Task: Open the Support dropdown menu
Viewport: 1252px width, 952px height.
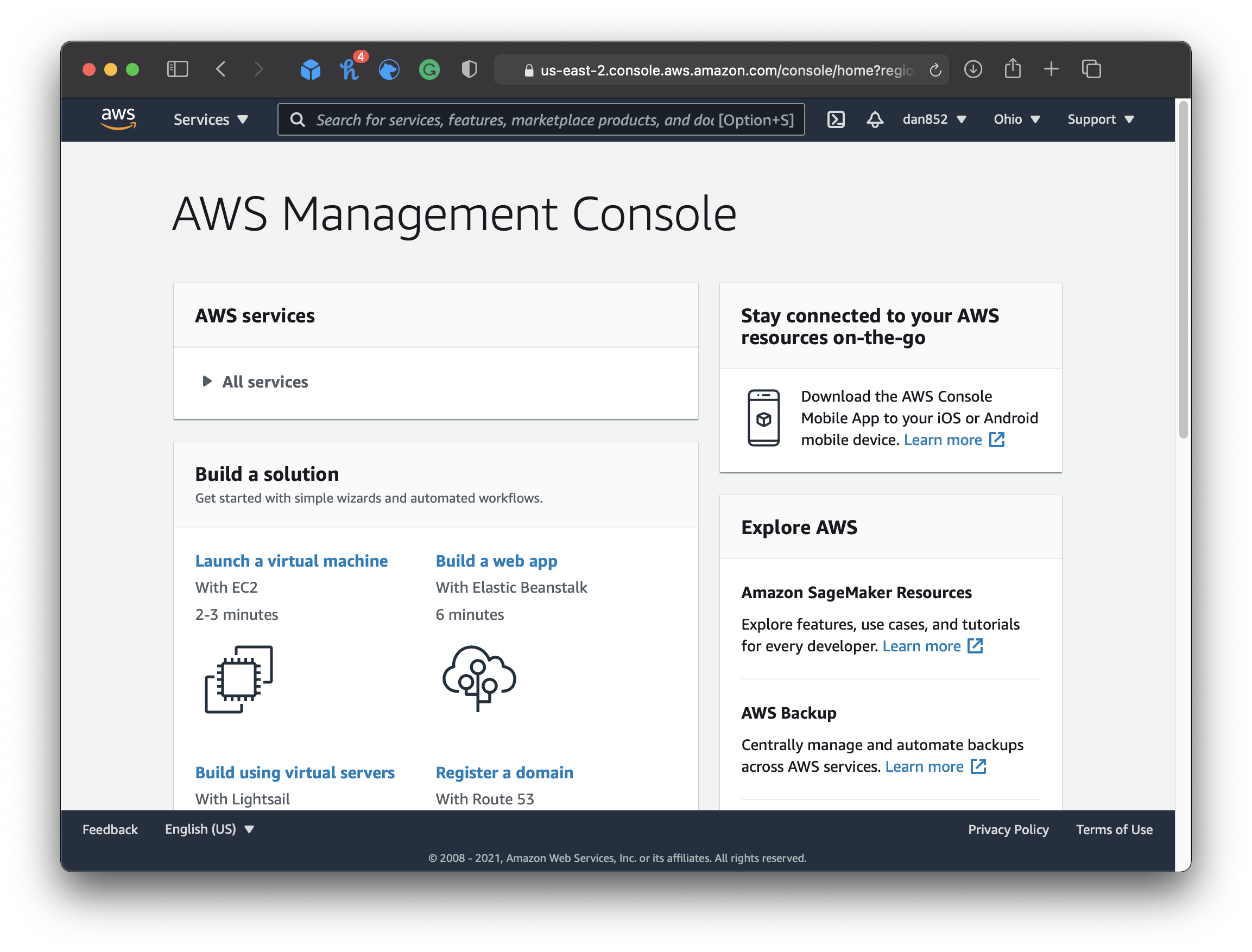Action: (x=1101, y=119)
